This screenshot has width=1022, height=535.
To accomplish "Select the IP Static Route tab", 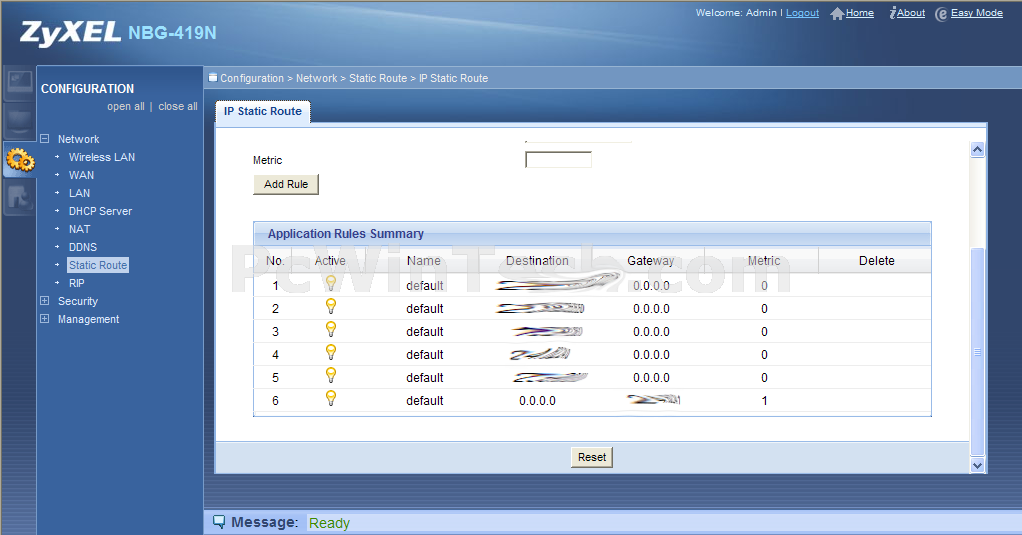I will tap(263, 111).
